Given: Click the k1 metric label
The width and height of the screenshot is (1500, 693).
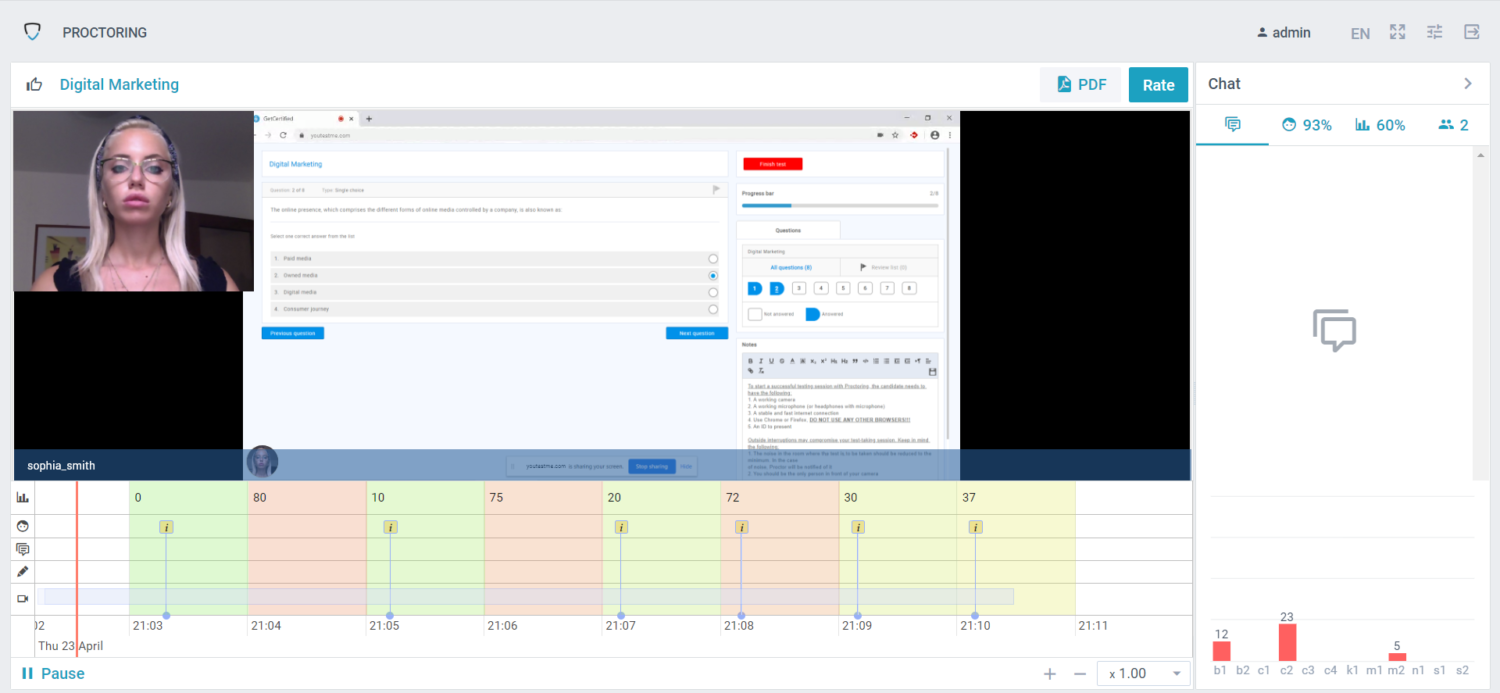Looking at the screenshot, I should 1352,670.
